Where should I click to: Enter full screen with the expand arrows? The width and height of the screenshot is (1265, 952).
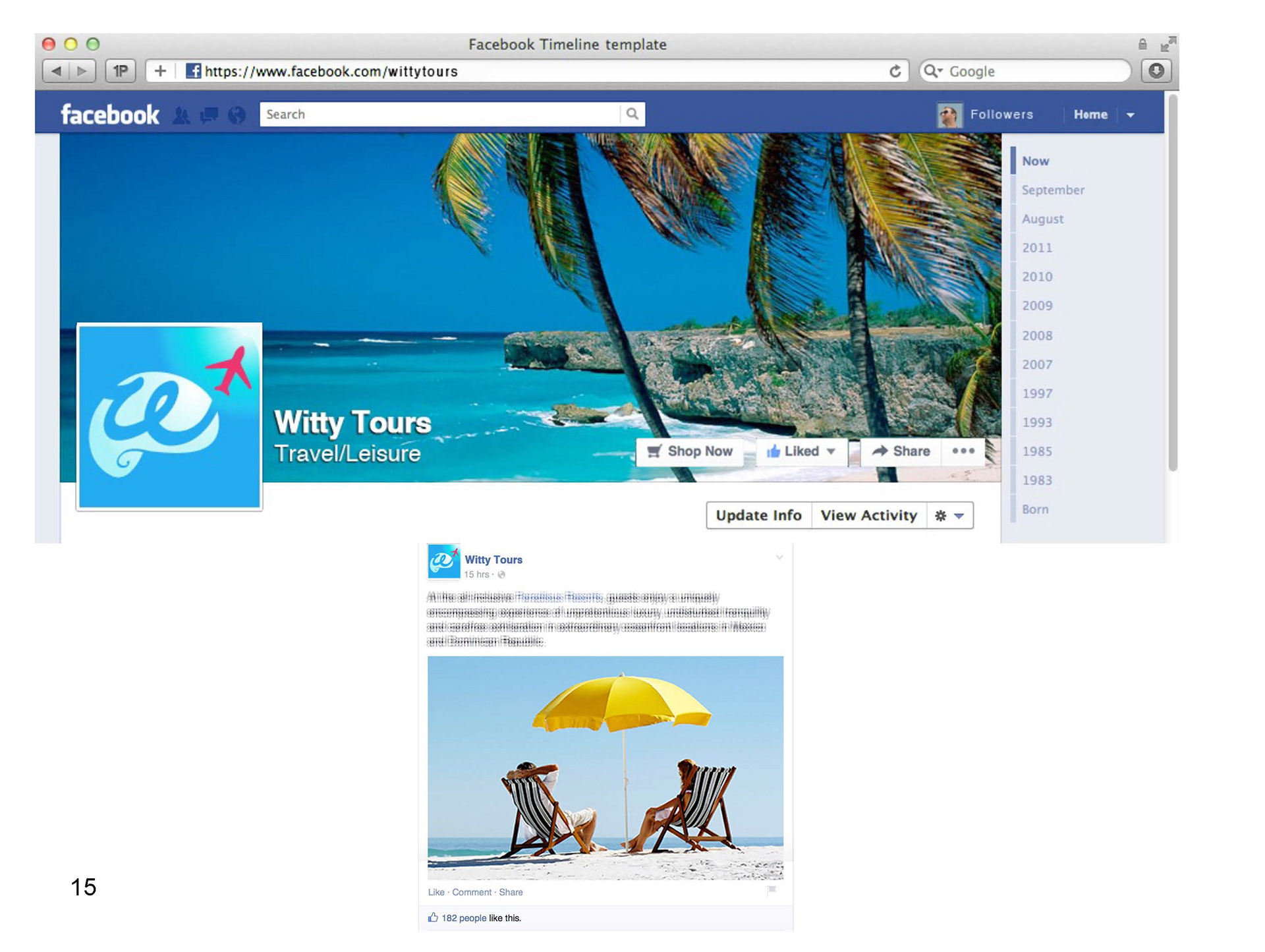pos(1168,44)
